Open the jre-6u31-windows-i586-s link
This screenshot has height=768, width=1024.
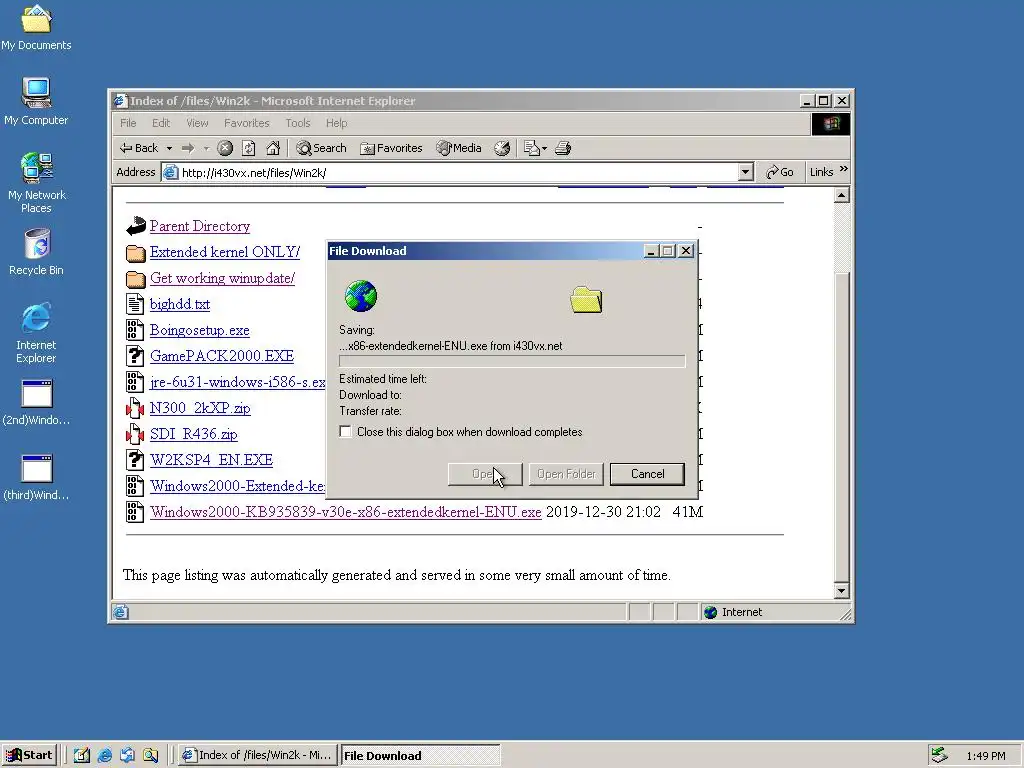238,382
